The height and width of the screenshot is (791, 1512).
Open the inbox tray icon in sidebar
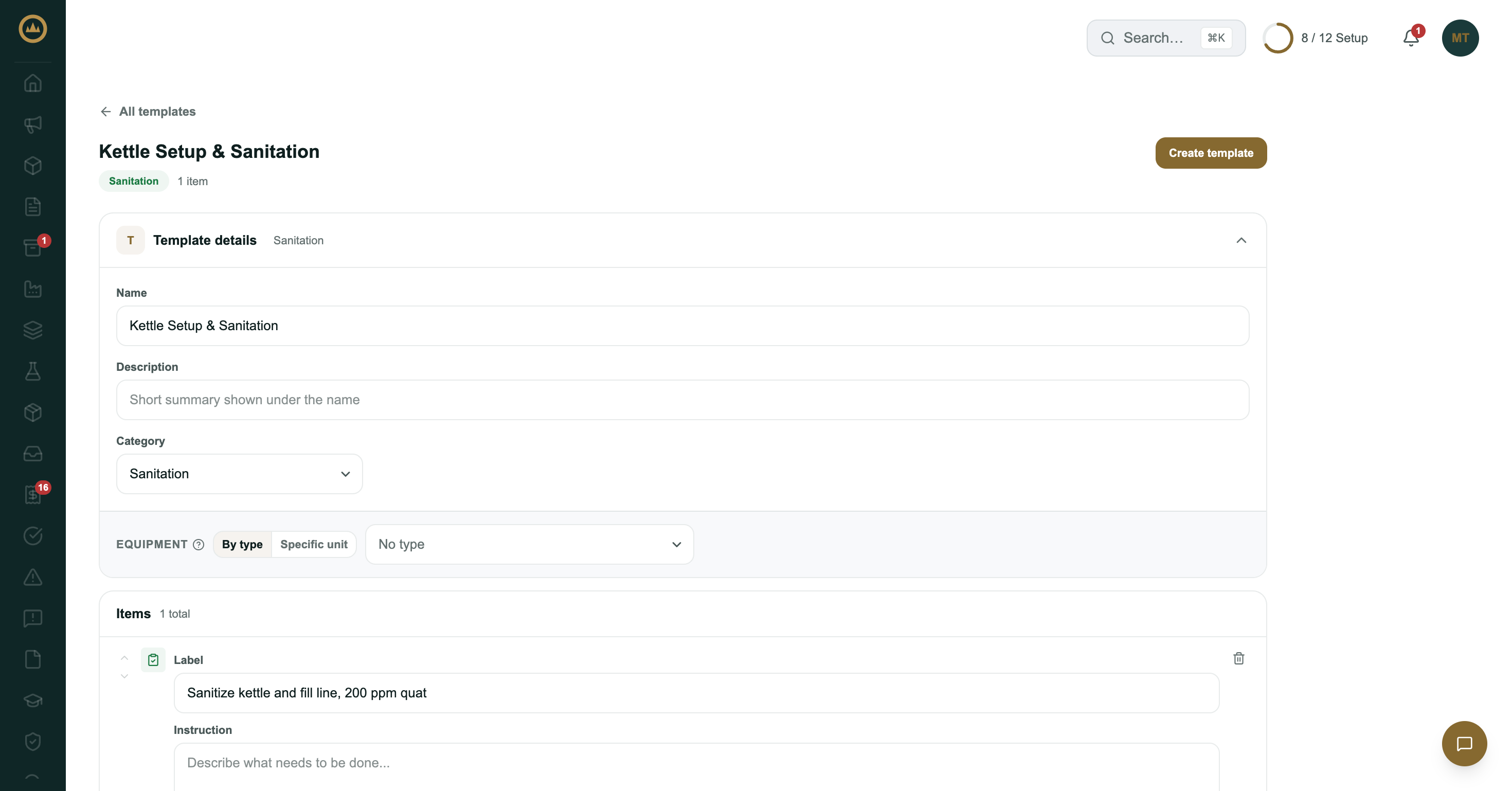coord(33,454)
